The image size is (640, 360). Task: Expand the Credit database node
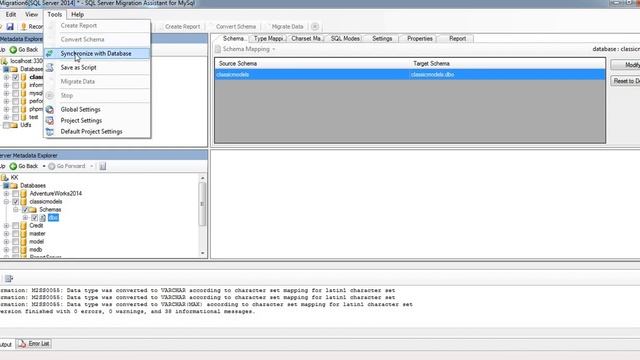(6, 225)
